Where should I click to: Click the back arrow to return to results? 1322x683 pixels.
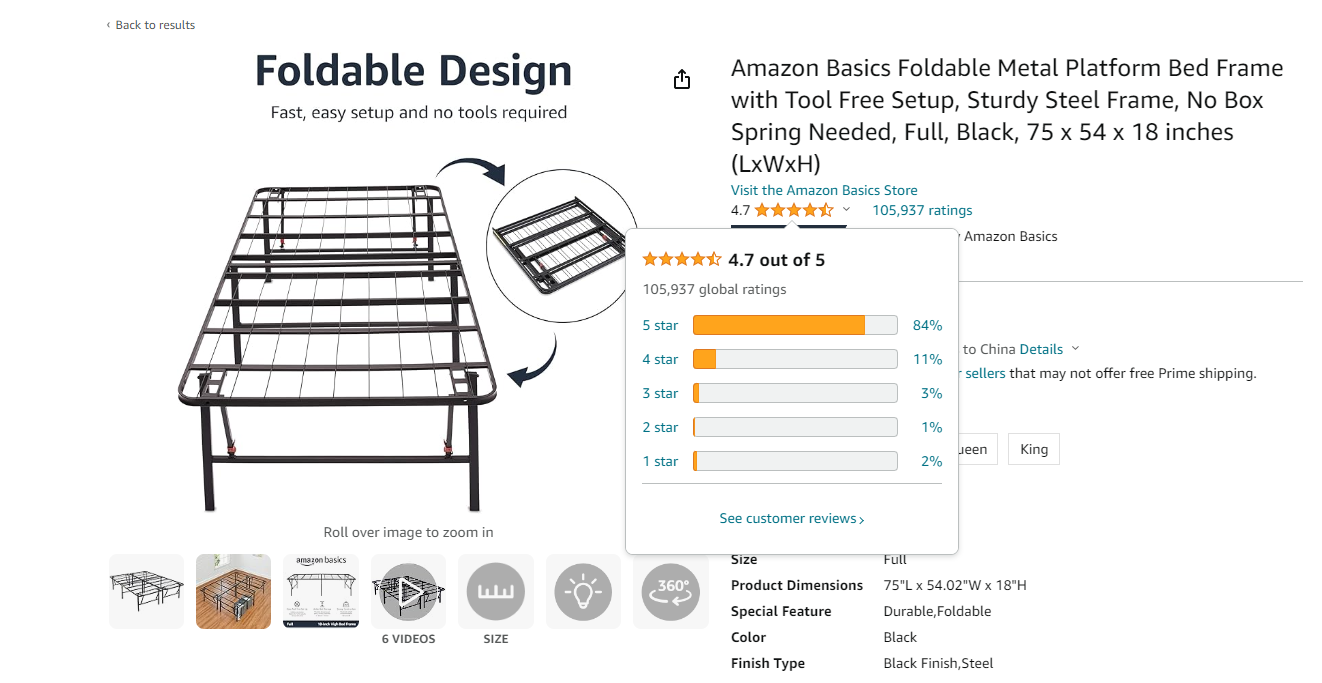[x=109, y=25]
